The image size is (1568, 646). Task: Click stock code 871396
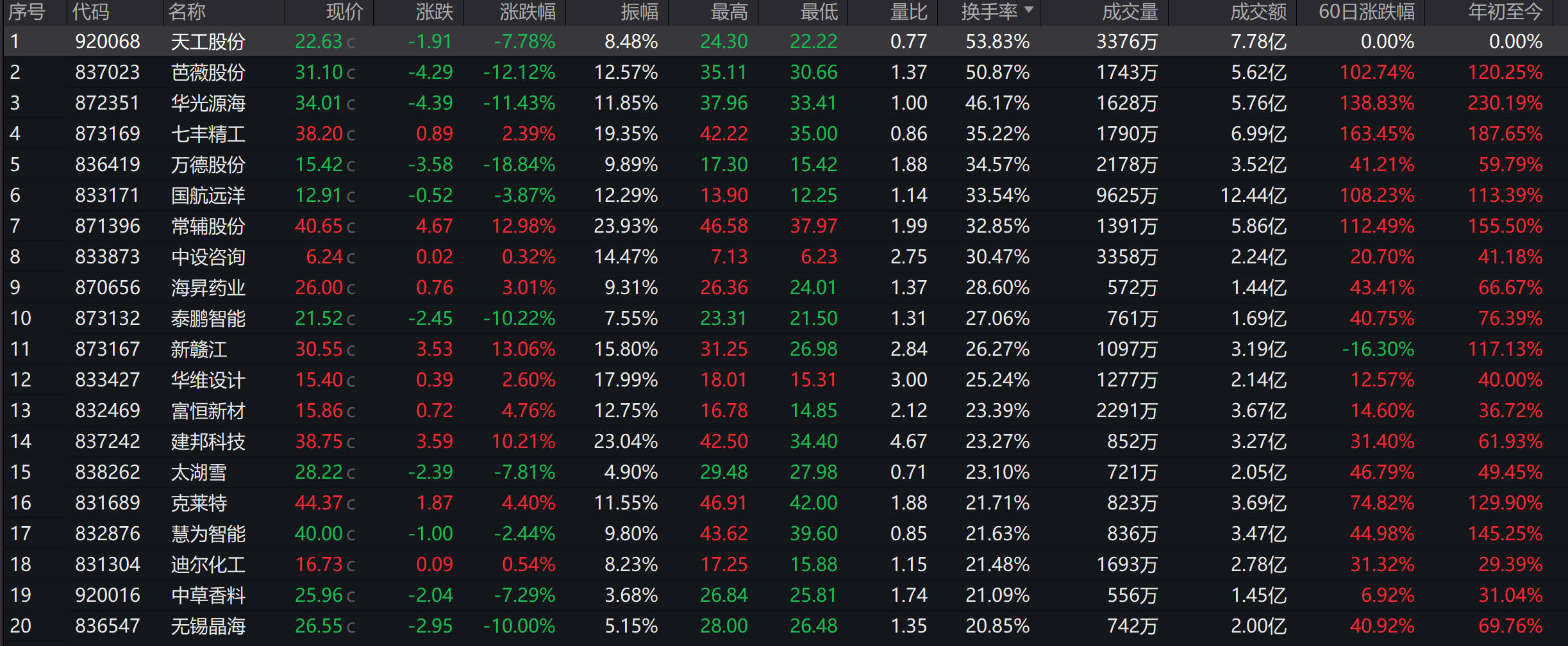coord(107,226)
